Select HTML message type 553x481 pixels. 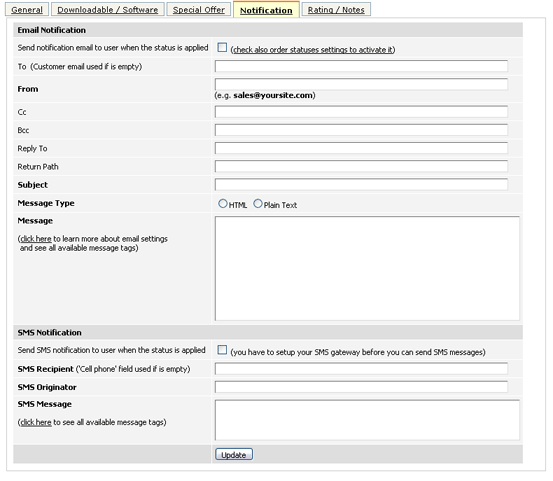tap(223, 203)
